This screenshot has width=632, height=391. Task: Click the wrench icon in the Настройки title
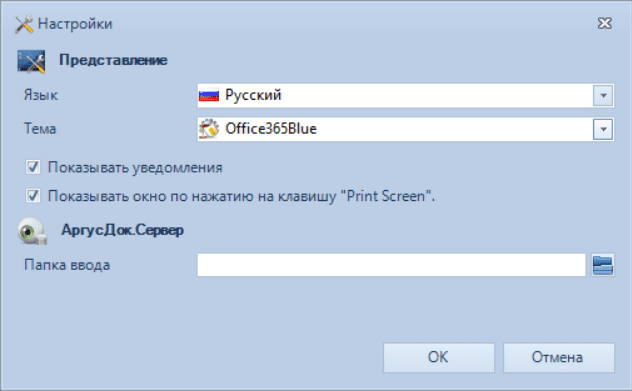tap(23, 24)
